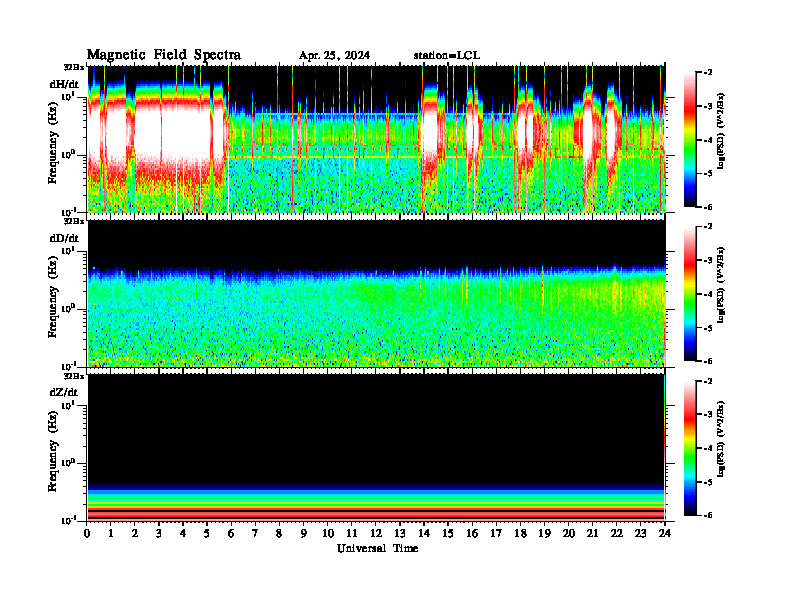Click the dD/dt panel label
Image resolution: width=792 pixels, height=612 pixels.
click(x=64, y=238)
